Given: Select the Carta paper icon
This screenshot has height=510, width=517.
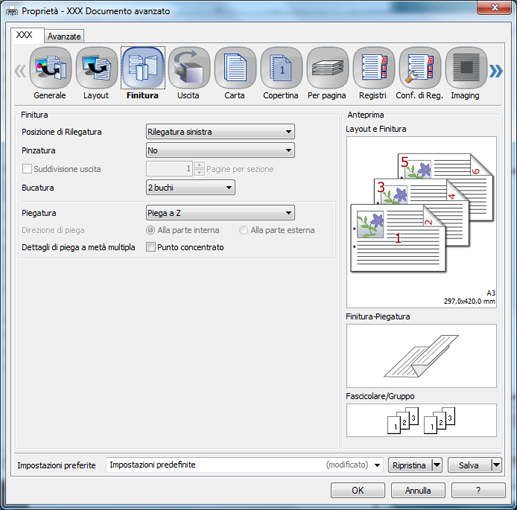Looking at the screenshot, I should (235, 68).
